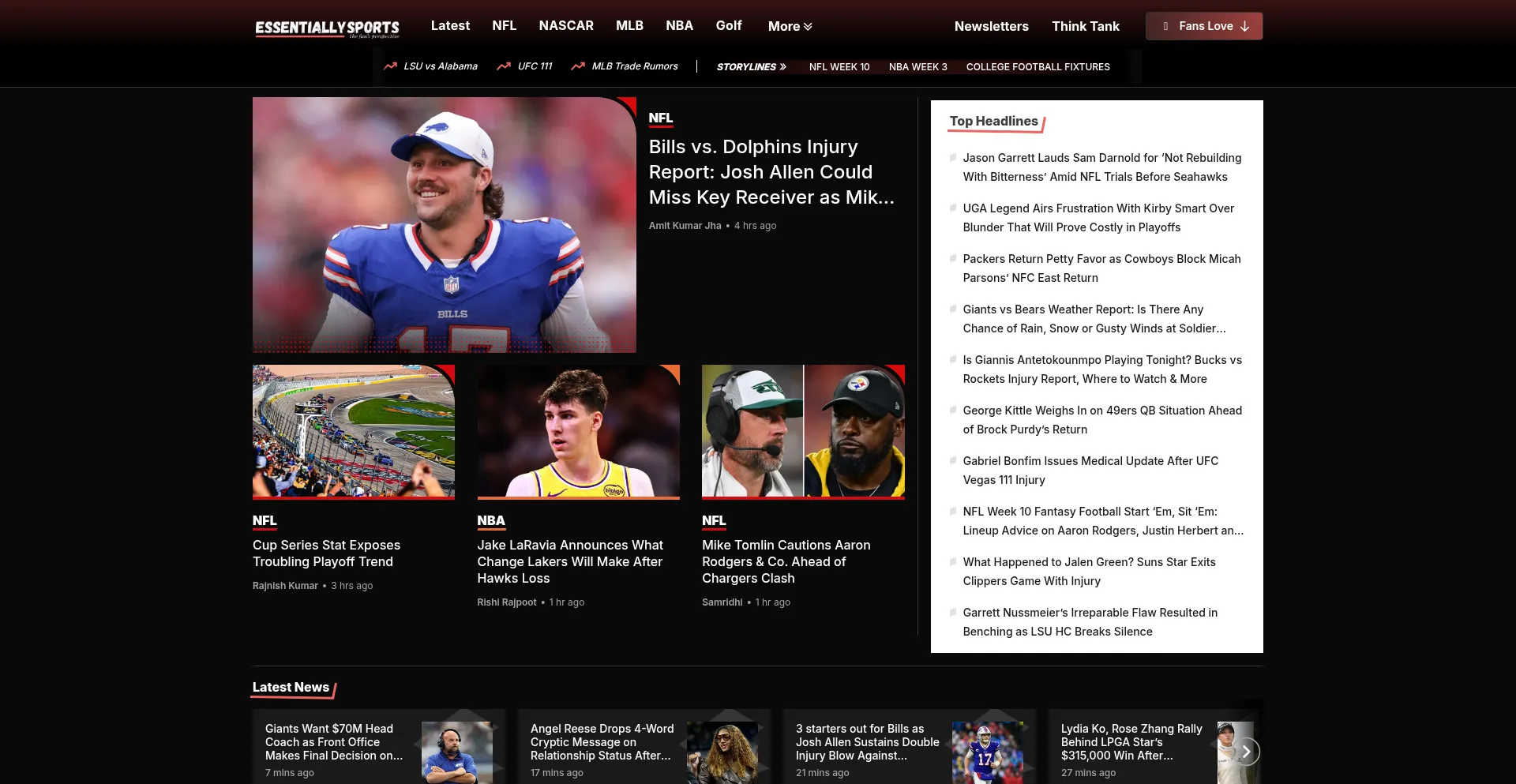The height and width of the screenshot is (784, 1516).
Task: Visit the Think Tank page
Action: [x=1085, y=27]
